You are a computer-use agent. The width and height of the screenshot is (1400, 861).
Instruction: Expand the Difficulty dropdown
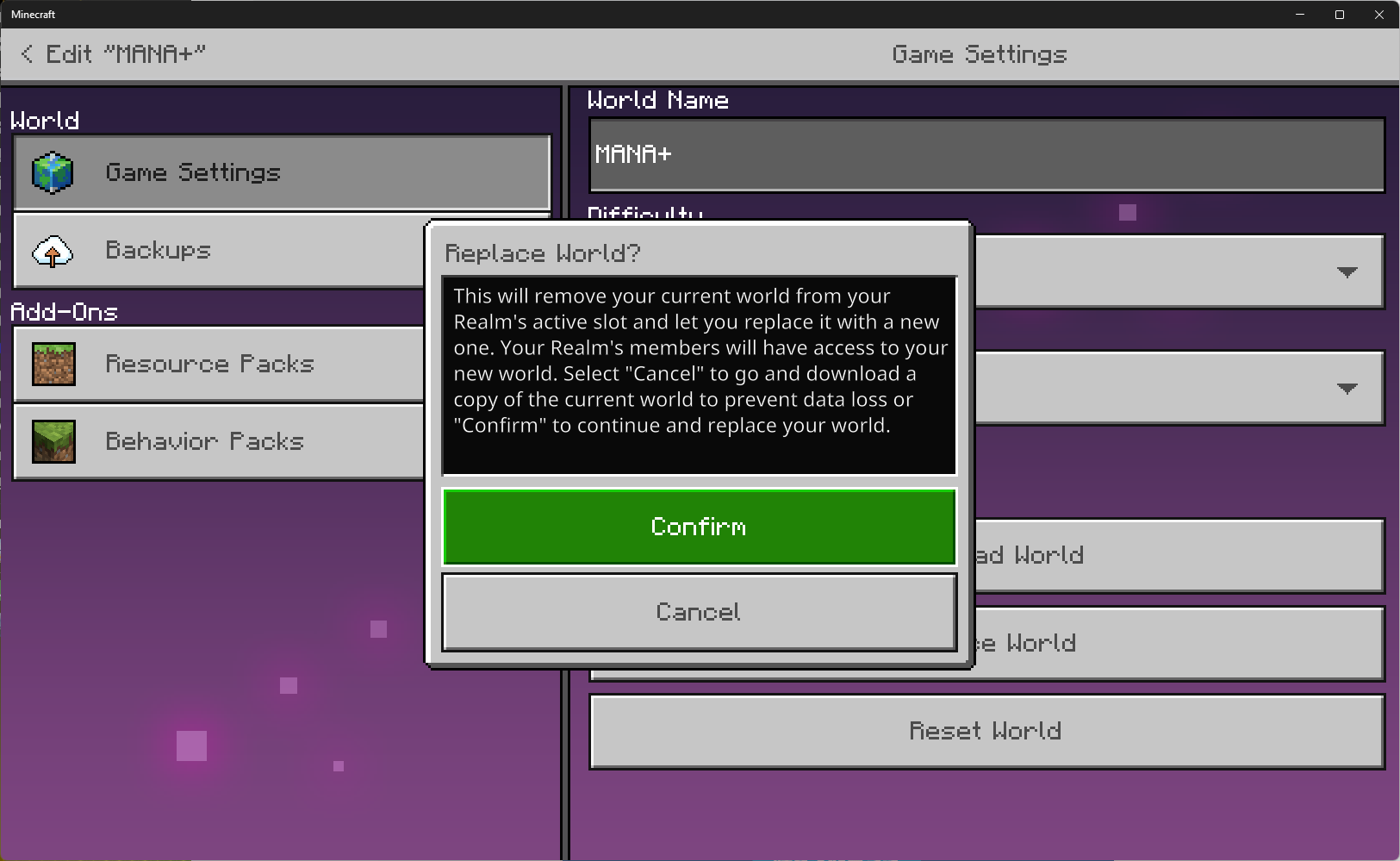tap(1179, 271)
